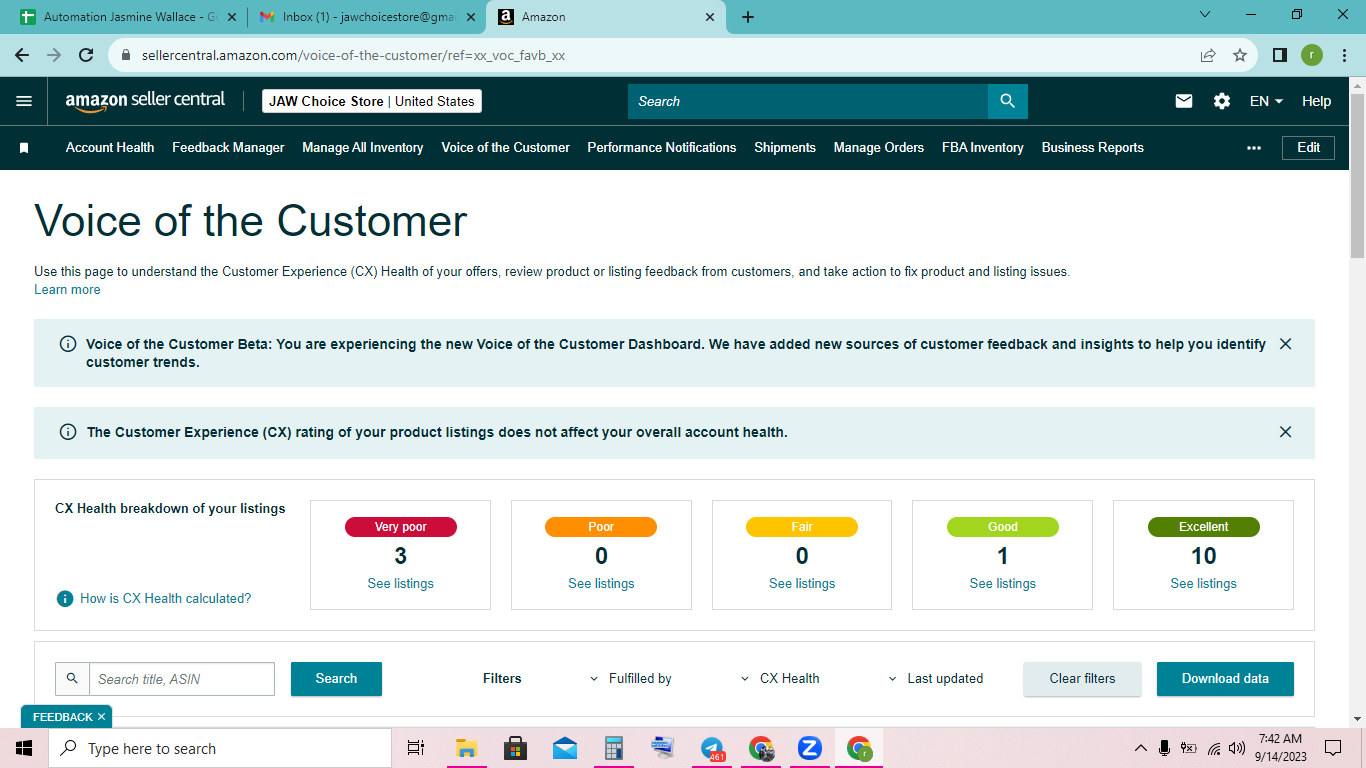The image size is (1366, 768).
Task: Open the hamburger navigation menu
Action: [24, 101]
